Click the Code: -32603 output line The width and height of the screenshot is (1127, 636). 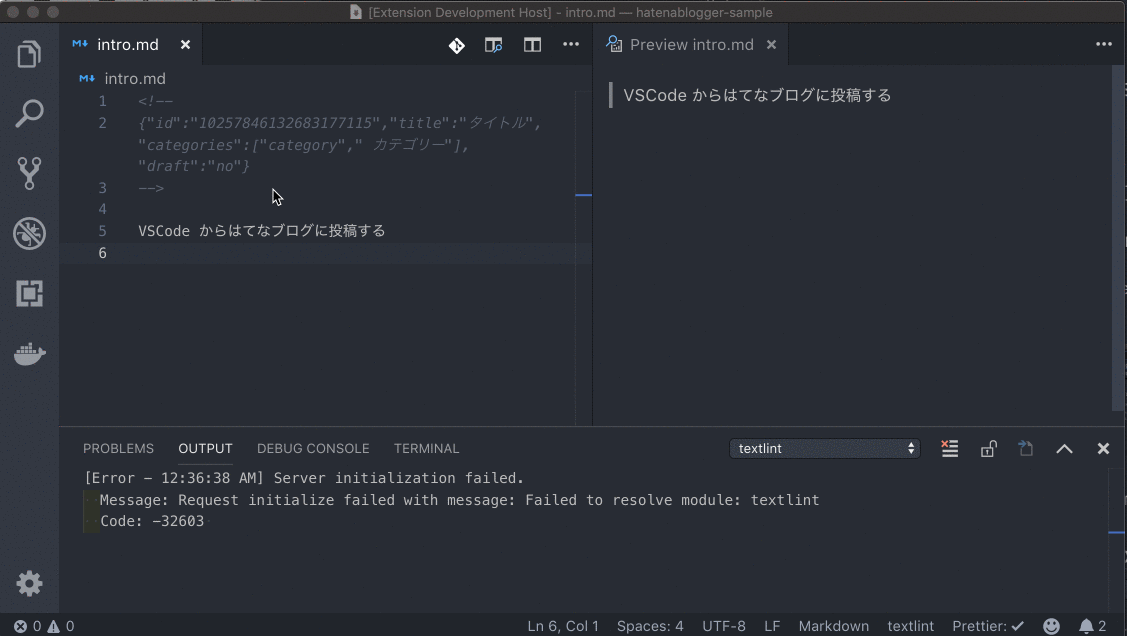tap(152, 521)
